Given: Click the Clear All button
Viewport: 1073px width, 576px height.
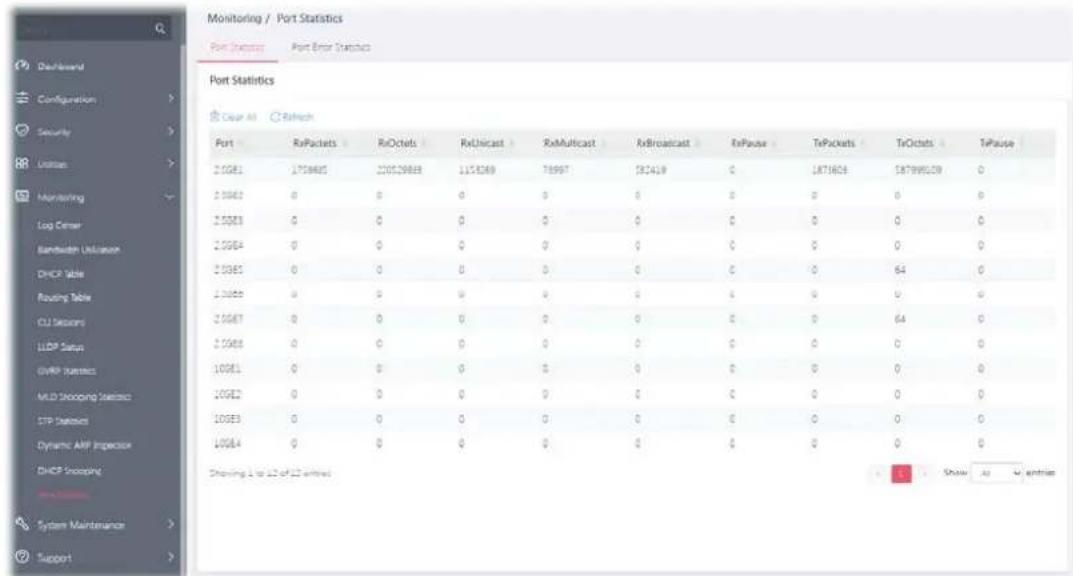Looking at the screenshot, I should (x=233, y=117).
